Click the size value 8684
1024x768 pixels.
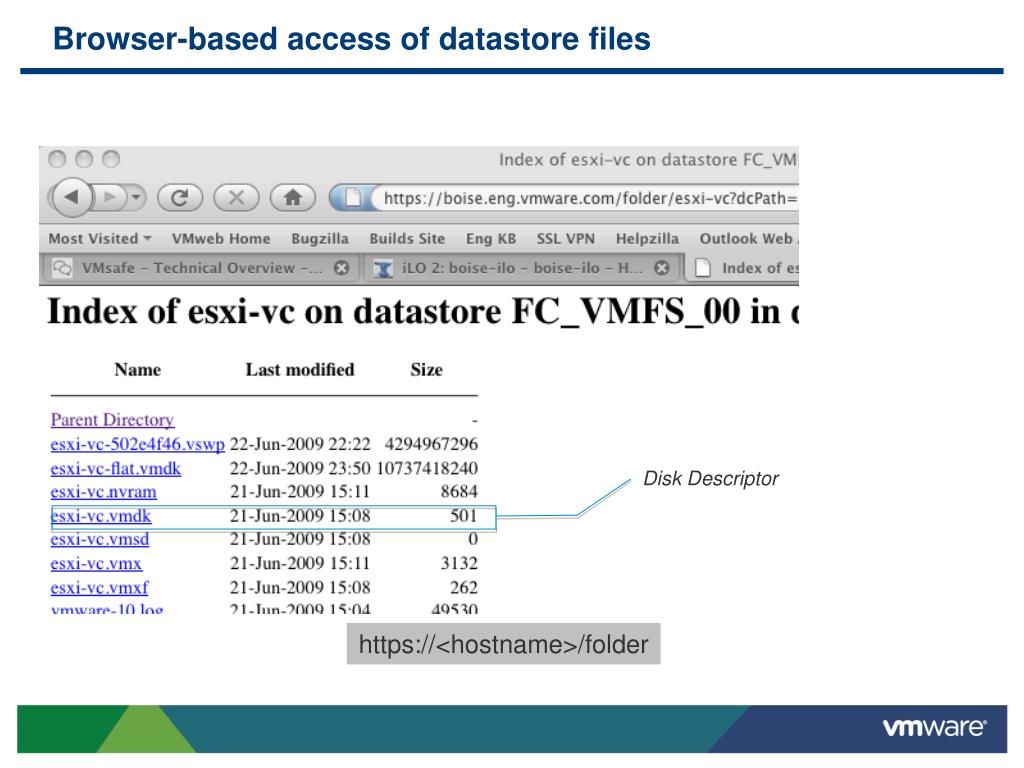click(x=459, y=491)
